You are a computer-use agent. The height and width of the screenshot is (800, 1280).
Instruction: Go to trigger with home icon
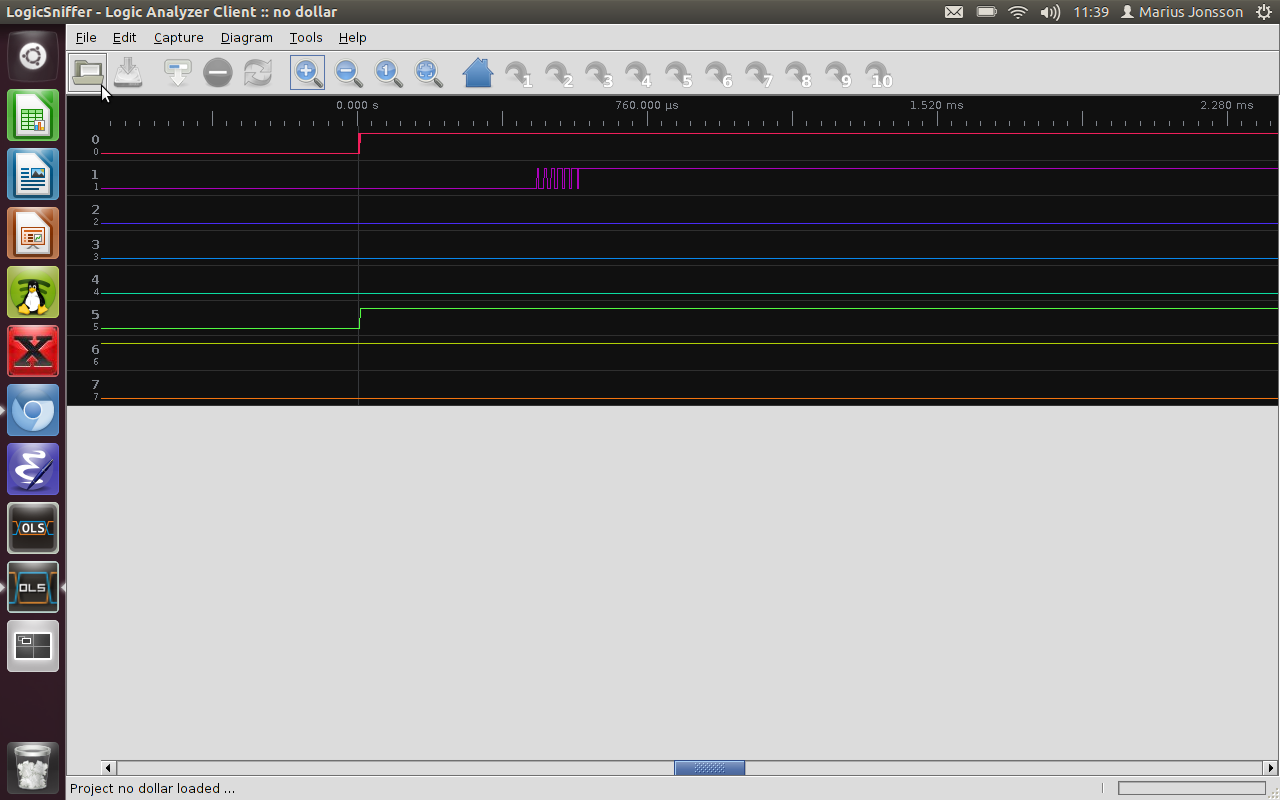[477, 73]
